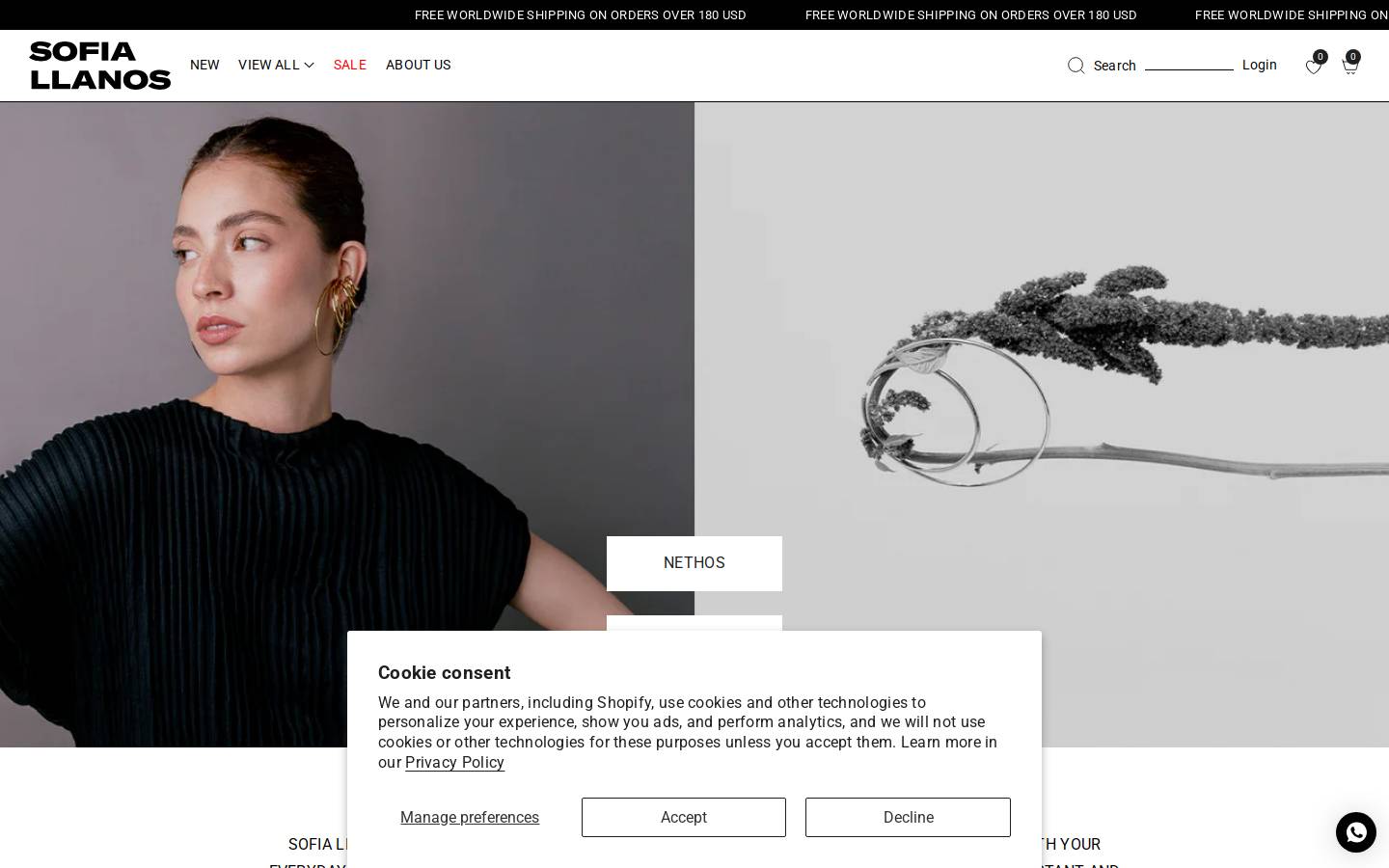Click the Login link
This screenshot has width=1389, height=868.
(x=1260, y=65)
